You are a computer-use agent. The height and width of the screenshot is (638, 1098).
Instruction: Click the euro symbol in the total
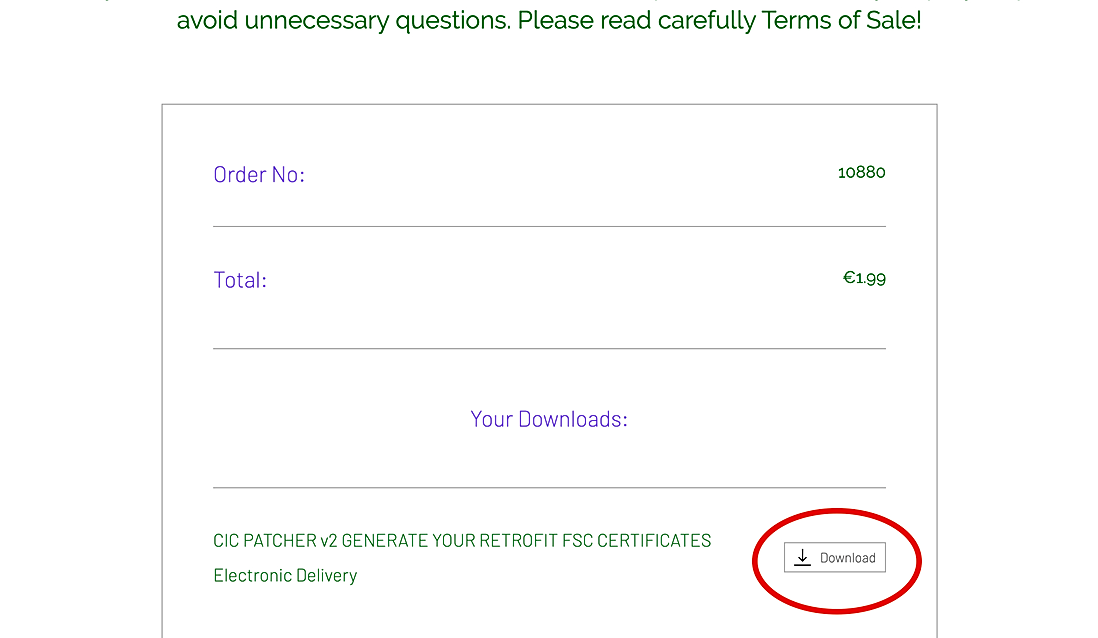point(849,278)
